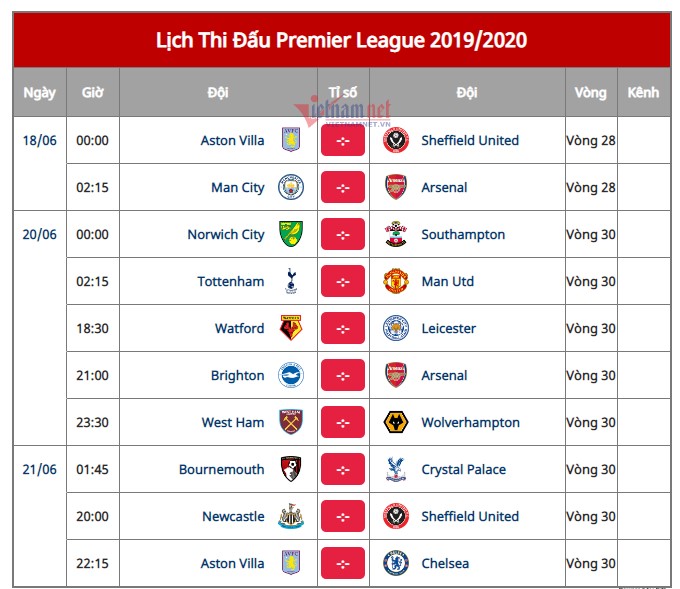Click the Aston Villa vs Chelsea score button
Image resolution: width=680 pixels, height=589 pixels.
coord(343,563)
